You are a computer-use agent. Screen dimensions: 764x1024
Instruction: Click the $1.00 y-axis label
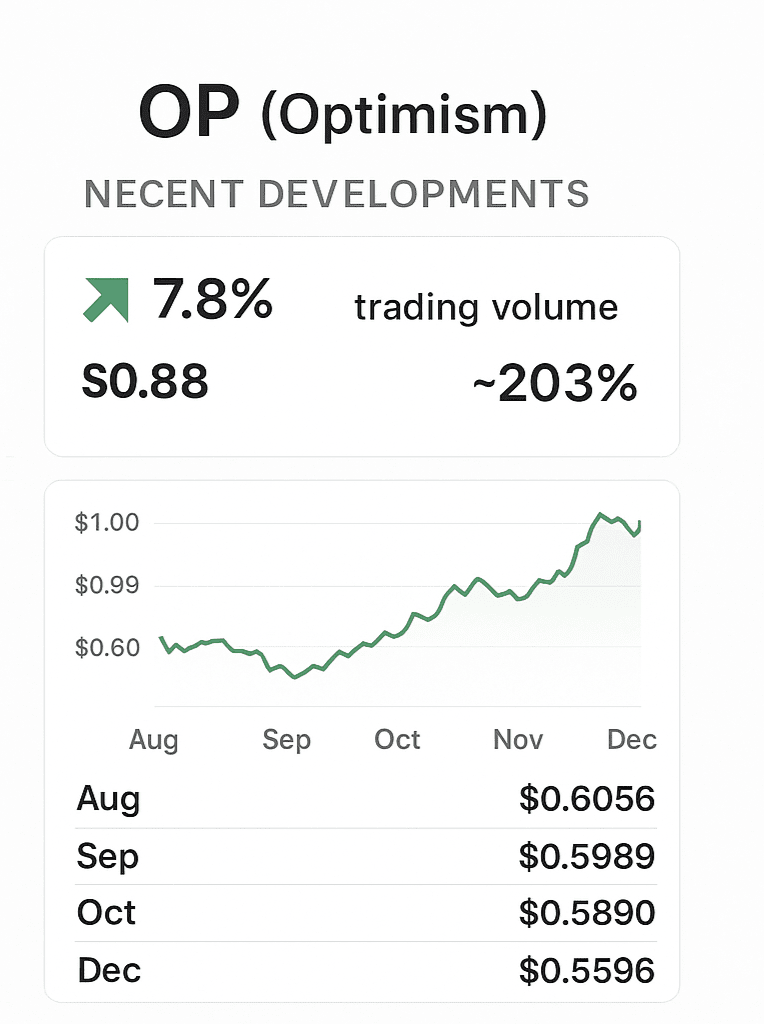107,522
